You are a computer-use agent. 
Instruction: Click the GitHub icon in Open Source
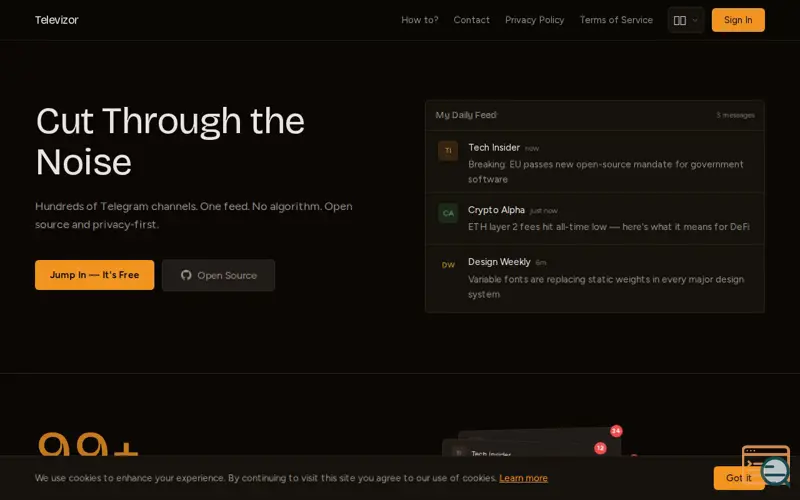186,276
